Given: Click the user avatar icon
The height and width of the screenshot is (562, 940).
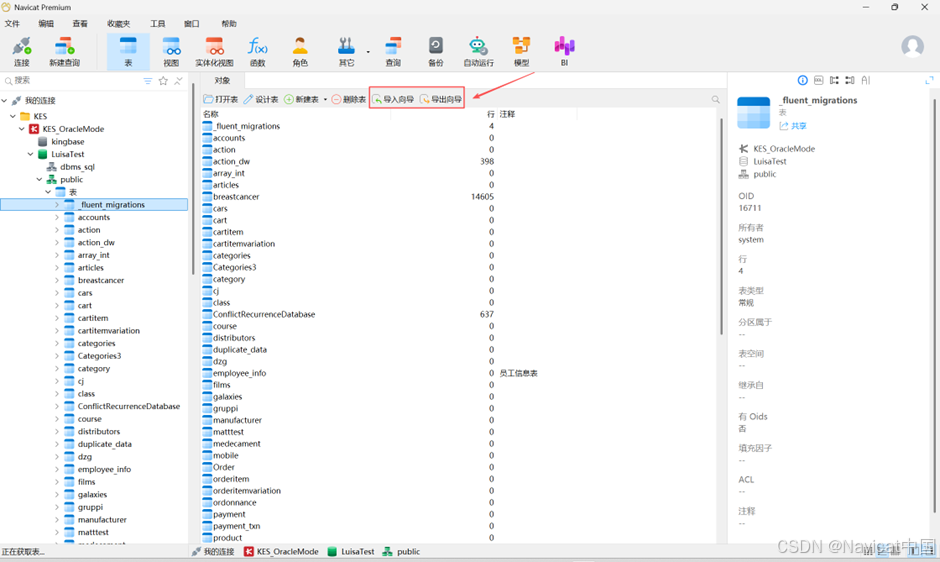Looking at the screenshot, I should click(912, 46).
